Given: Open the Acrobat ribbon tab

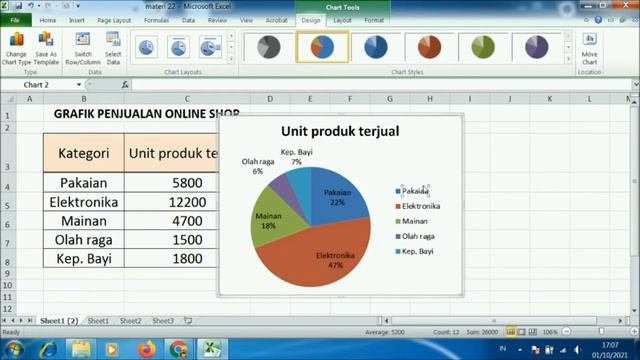Looking at the screenshot, I should click(276, 20).
